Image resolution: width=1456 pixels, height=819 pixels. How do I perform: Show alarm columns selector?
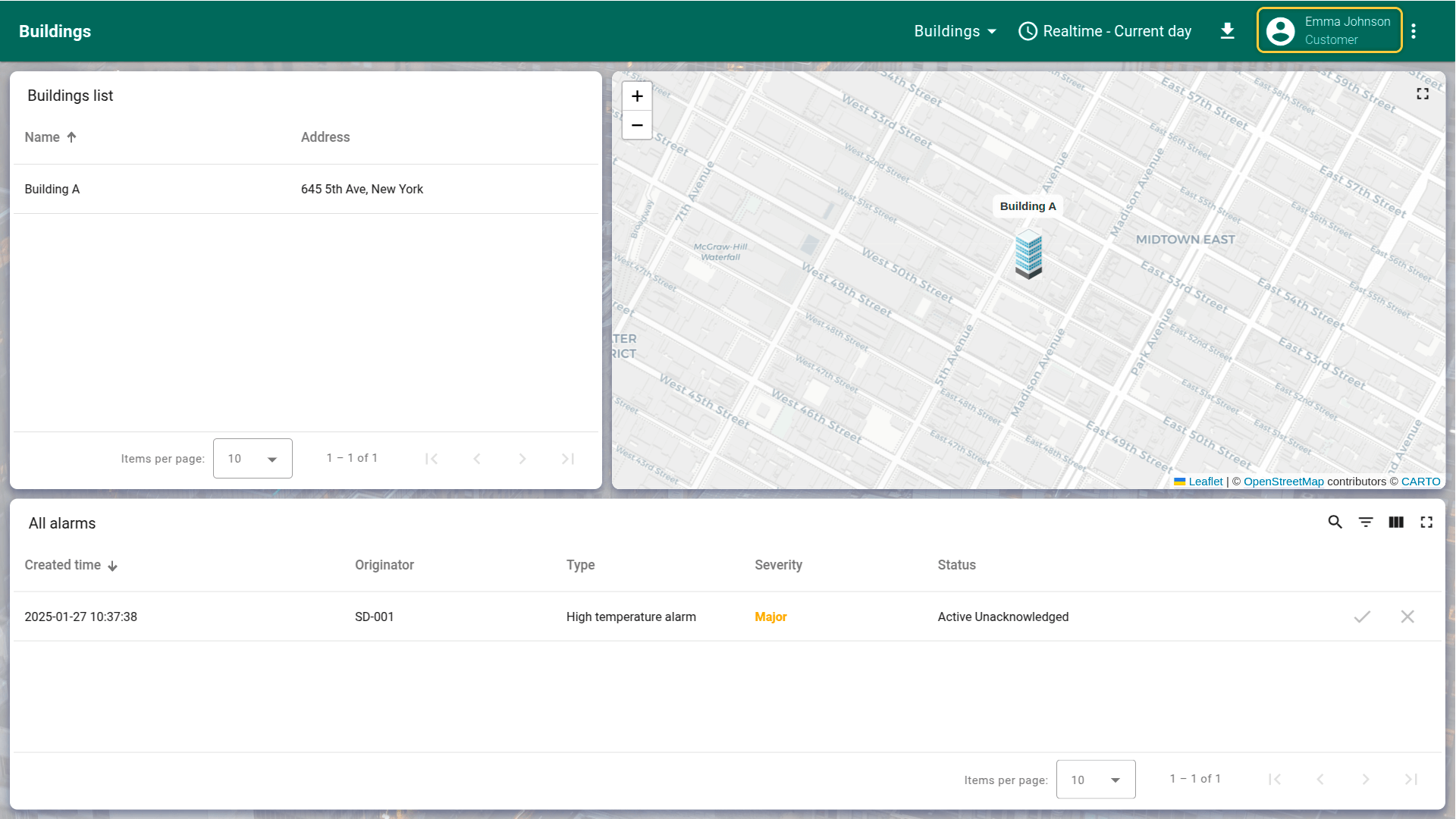point(1396,522)
